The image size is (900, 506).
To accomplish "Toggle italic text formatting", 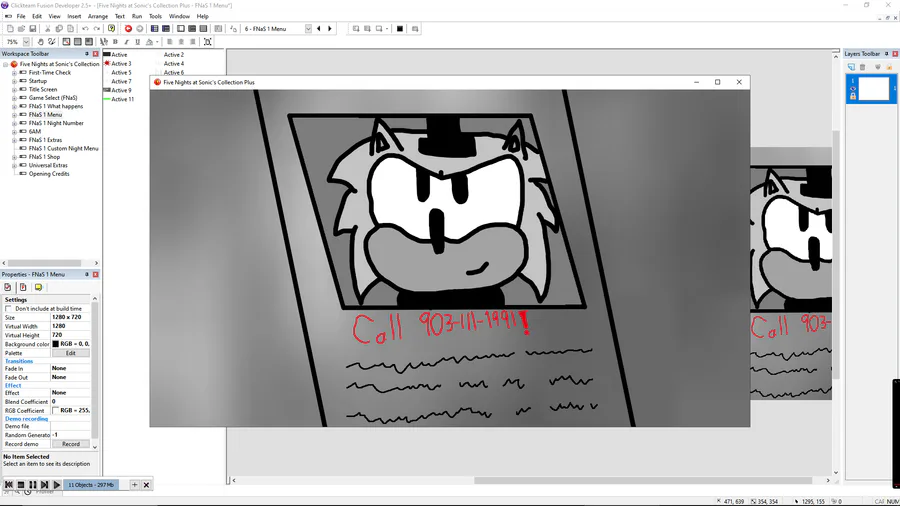I will pyautogui.click(x=126, y=42).
